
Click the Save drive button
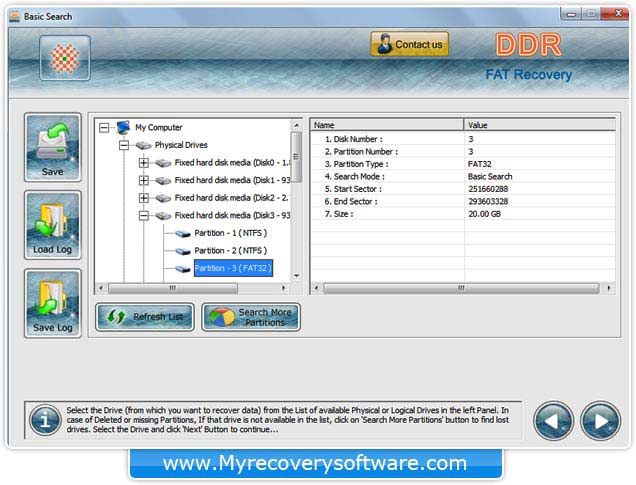tap(53, 148)
